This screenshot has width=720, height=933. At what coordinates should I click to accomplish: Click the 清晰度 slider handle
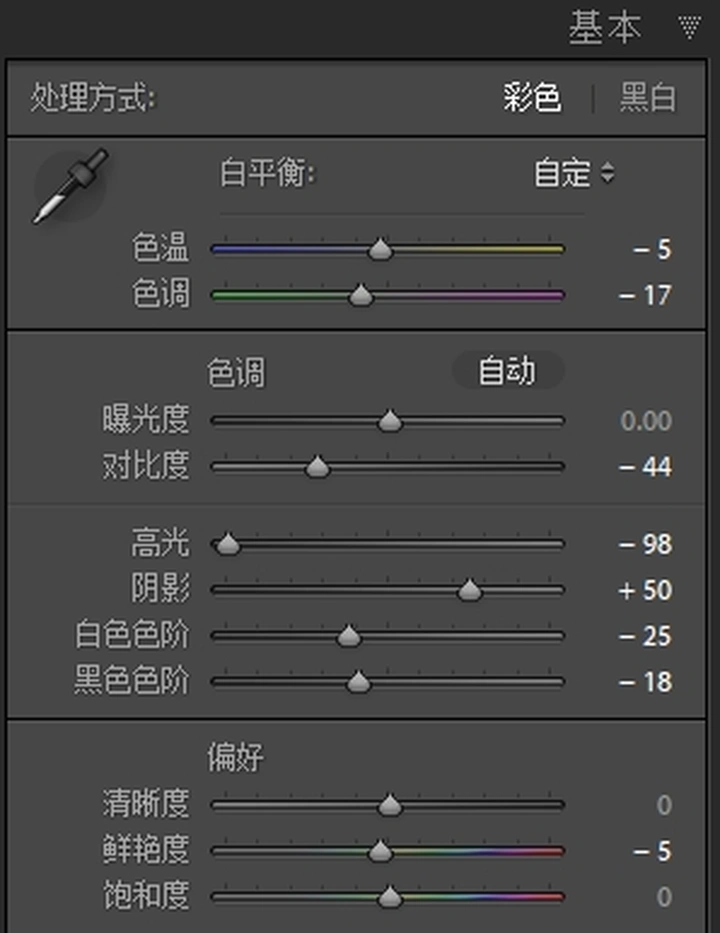390,804
